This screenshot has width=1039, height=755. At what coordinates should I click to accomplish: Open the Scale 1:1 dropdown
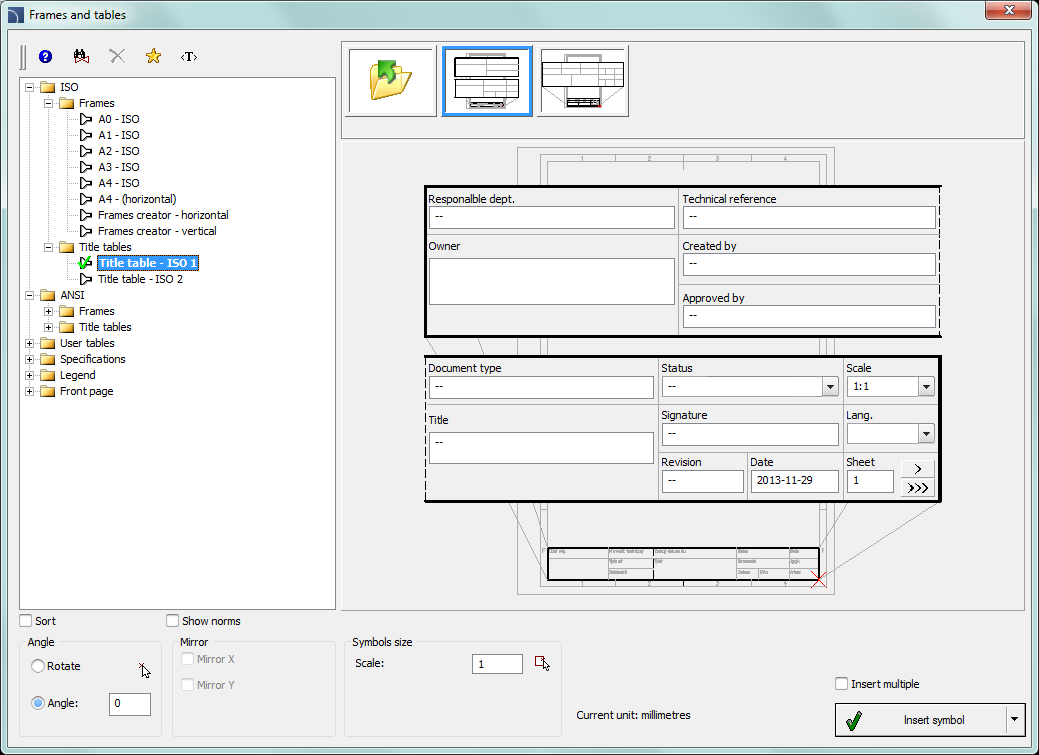pyautogui.click(x=925, y=387)
